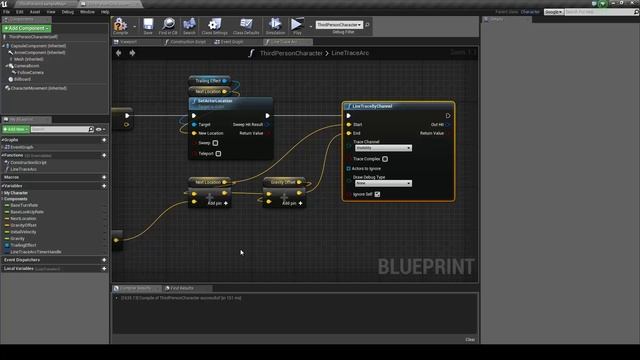The height and width of the screenshot is (360, 640).
Task: Compile the blueprint using the Compile icon
Action: click(x=120, y=26)
